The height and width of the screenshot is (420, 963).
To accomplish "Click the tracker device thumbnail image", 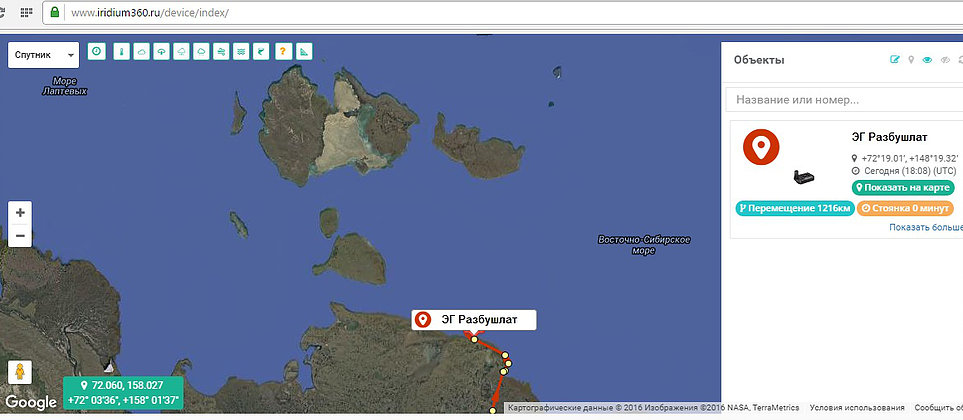I will point(804,177).
